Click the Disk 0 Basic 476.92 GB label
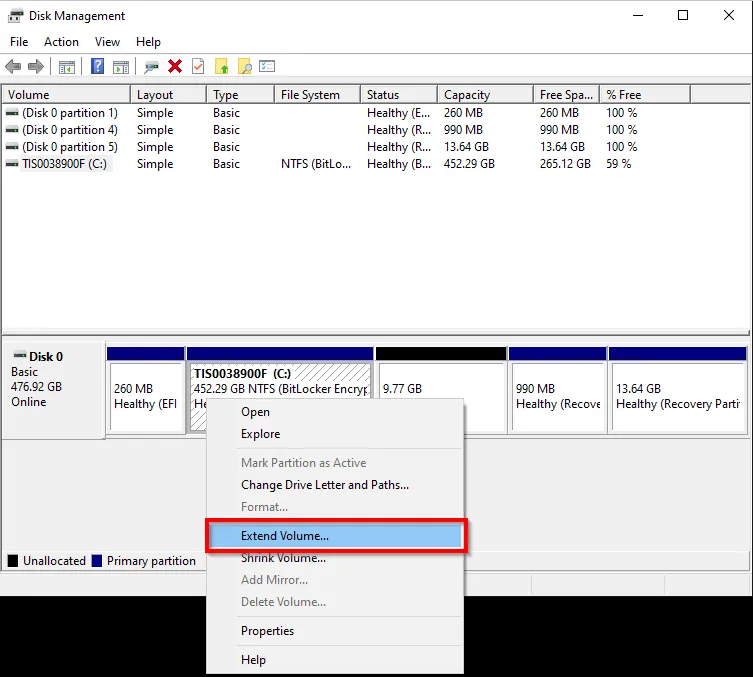The width and height of the screenshot is (753, 677). pos(53,390)
